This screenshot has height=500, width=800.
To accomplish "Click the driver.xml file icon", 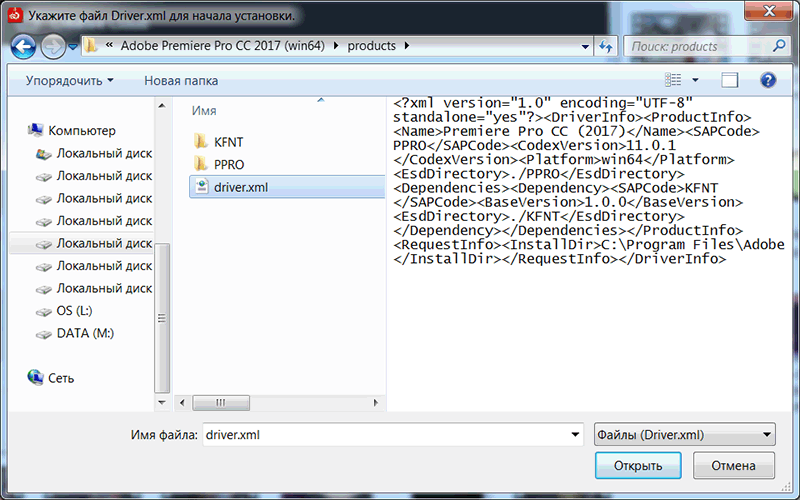I will pos(202,187).
